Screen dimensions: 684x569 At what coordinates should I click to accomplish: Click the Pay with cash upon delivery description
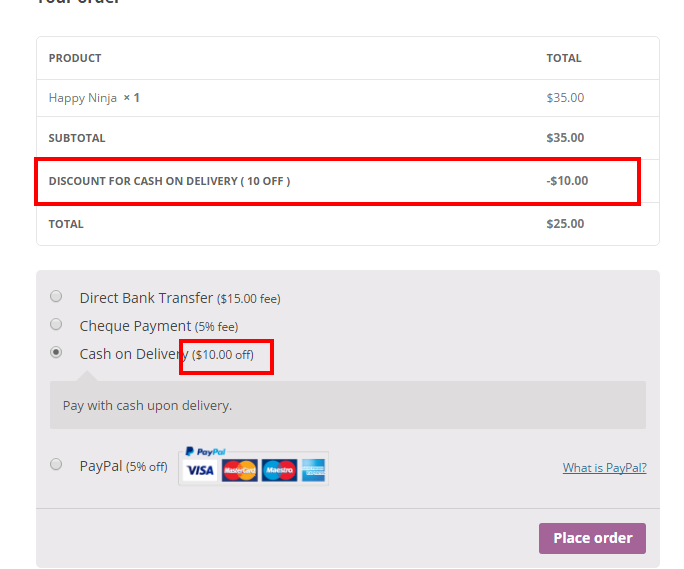click(x=147, y=406)
